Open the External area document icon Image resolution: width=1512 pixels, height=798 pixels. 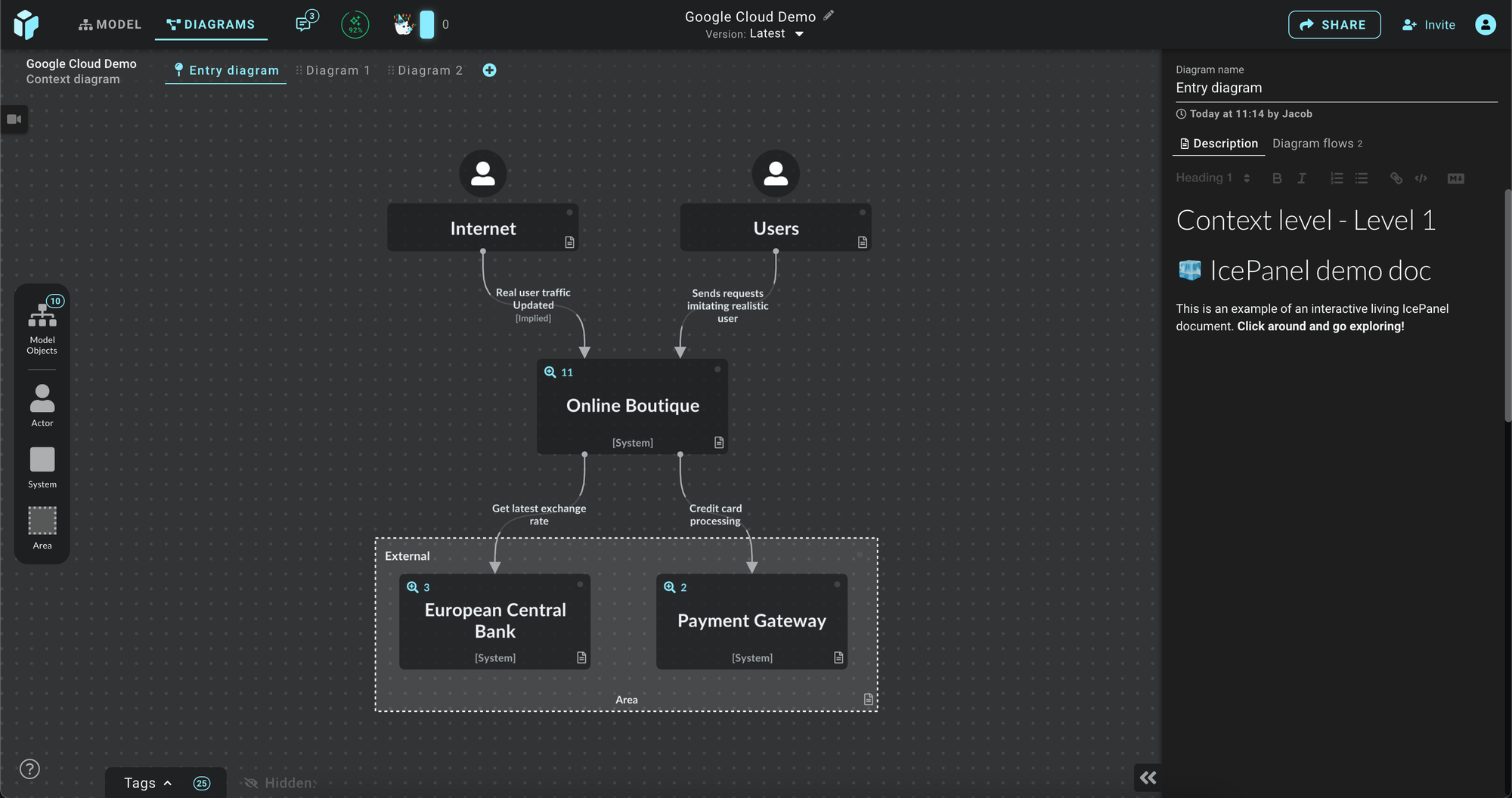point(869,699)
